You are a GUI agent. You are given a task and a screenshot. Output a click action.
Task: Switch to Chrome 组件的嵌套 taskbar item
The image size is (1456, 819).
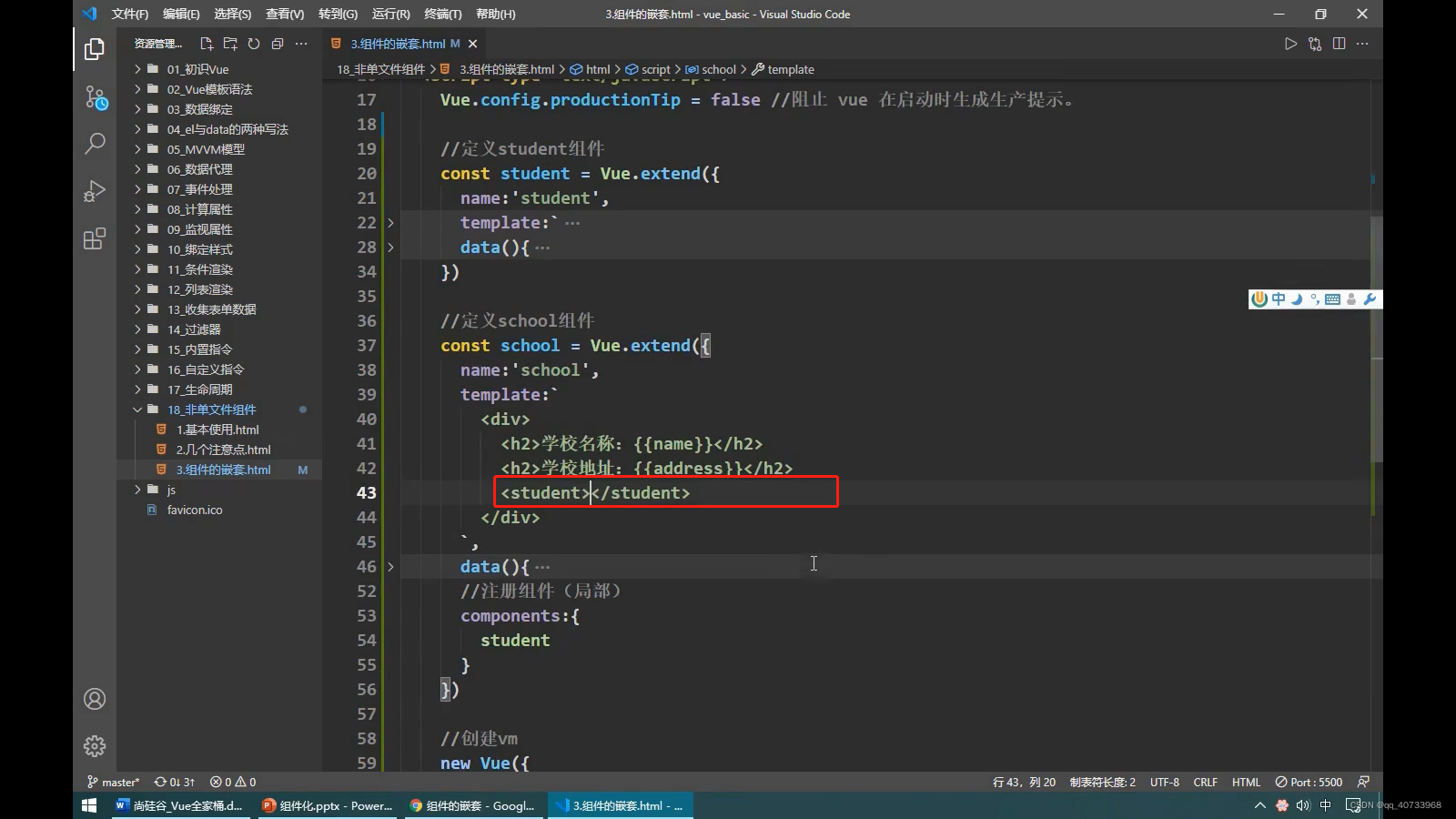click(473, 805)
